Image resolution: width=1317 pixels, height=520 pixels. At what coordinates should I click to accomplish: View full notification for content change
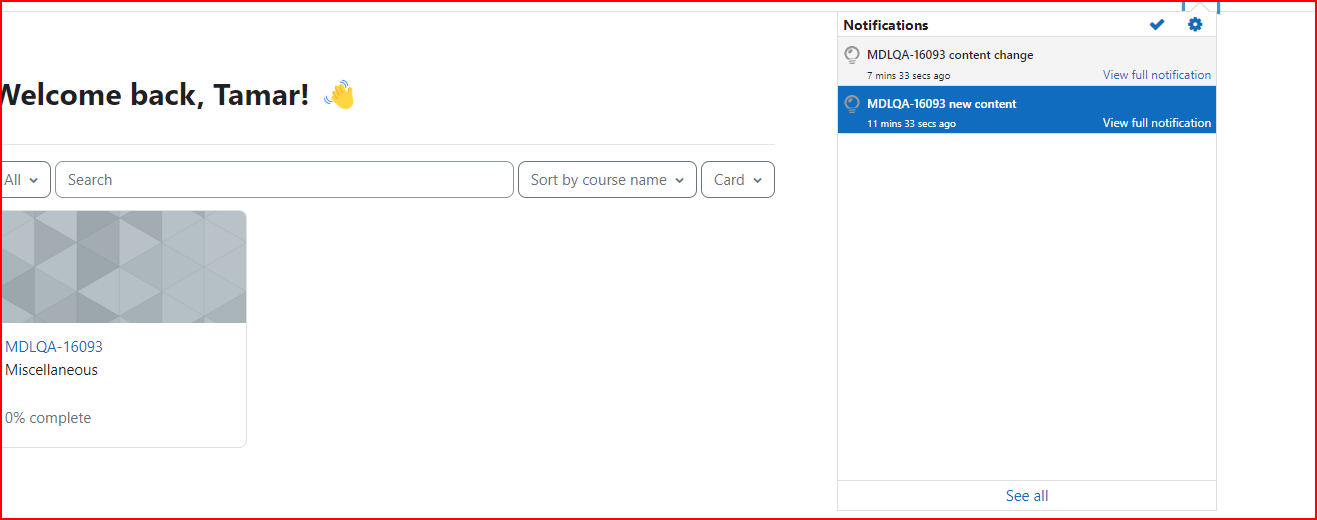[x=1157, y=75]
